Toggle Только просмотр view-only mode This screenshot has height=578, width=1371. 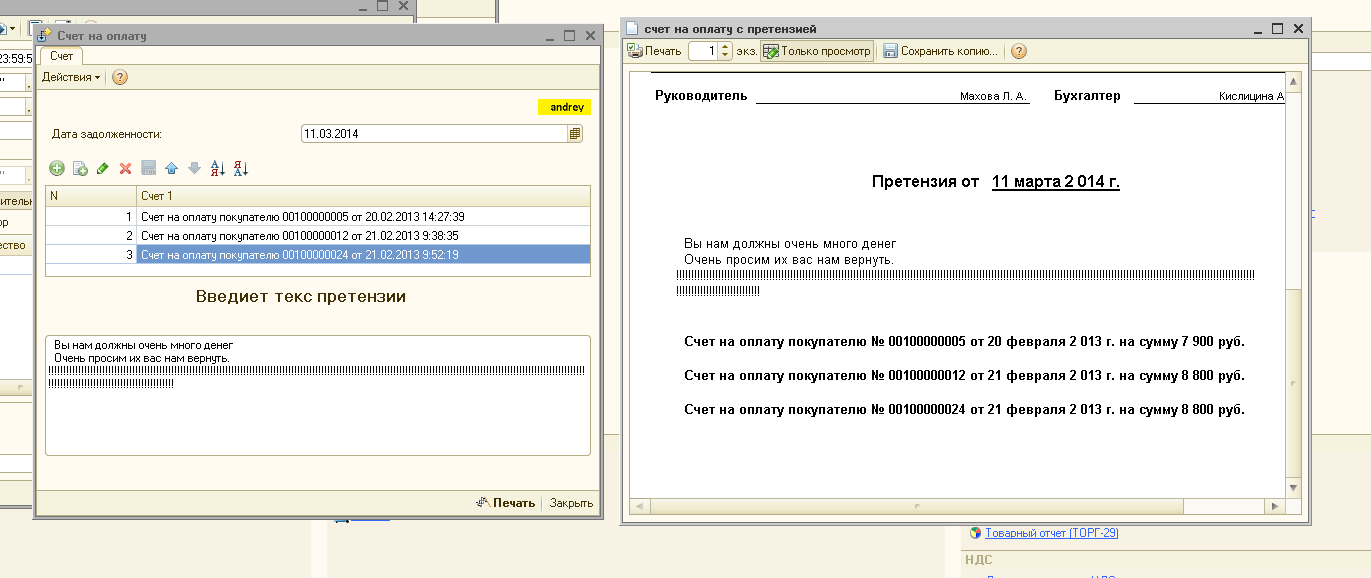pos(817,51)
